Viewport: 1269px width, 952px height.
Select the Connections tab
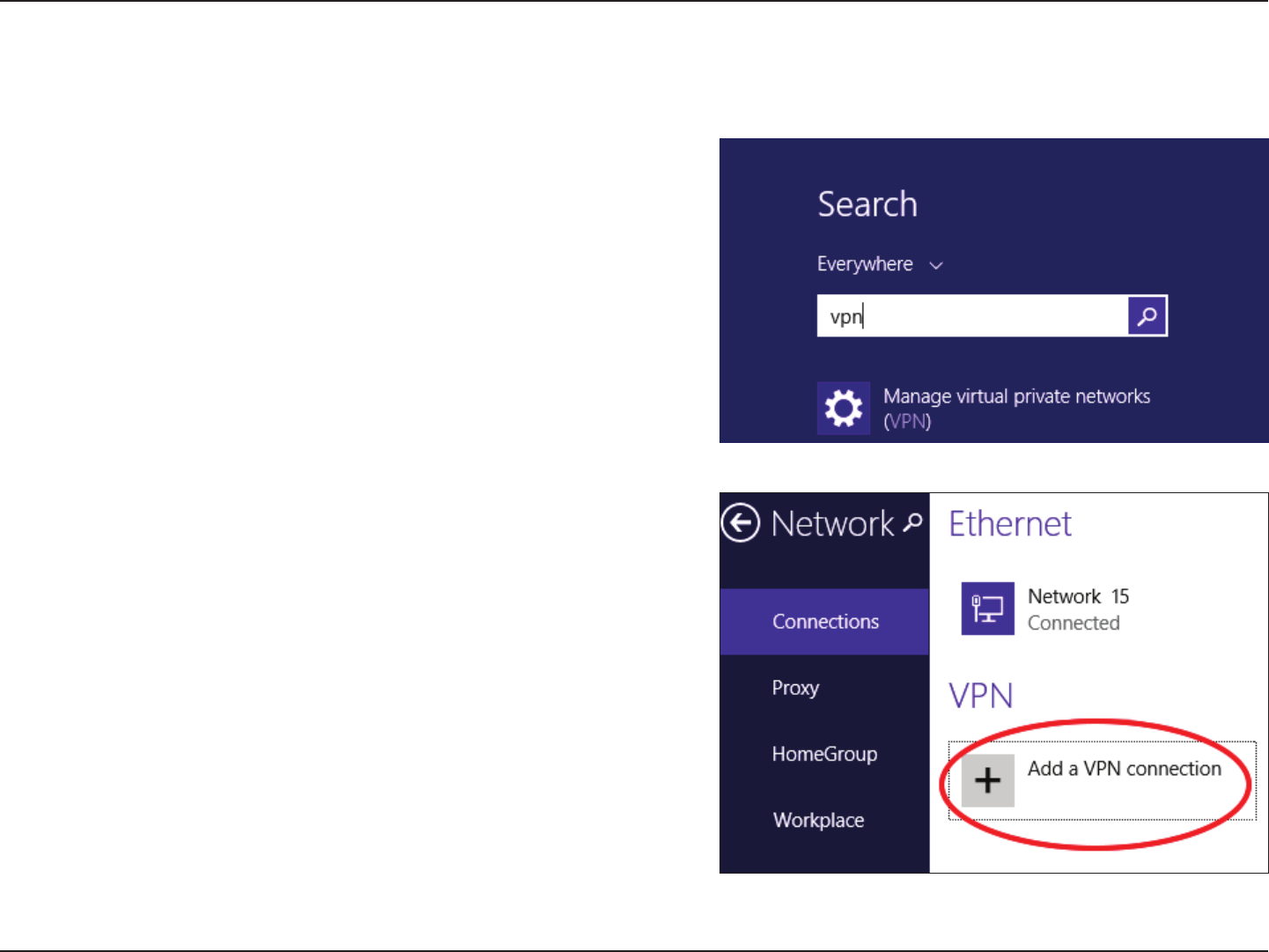click(x=825, y=622)
